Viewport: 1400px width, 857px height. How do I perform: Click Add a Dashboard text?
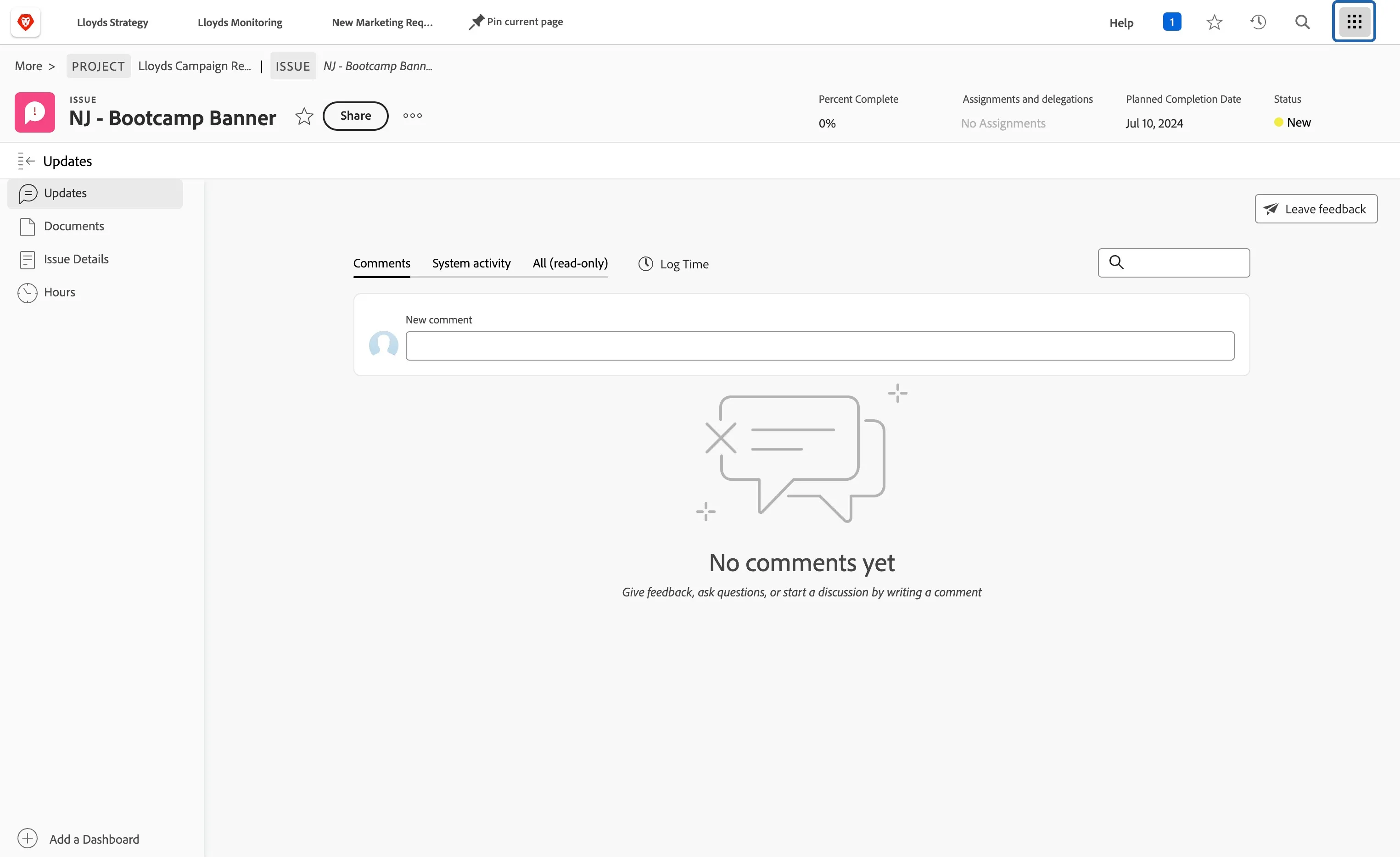[x=94, y=840]
